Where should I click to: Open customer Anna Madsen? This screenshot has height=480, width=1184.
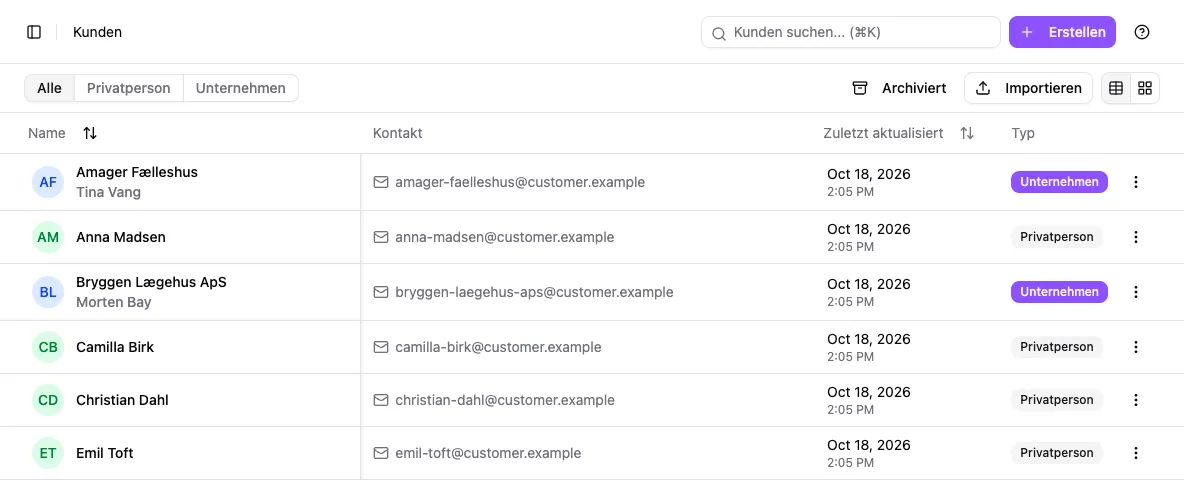[121, 237]
